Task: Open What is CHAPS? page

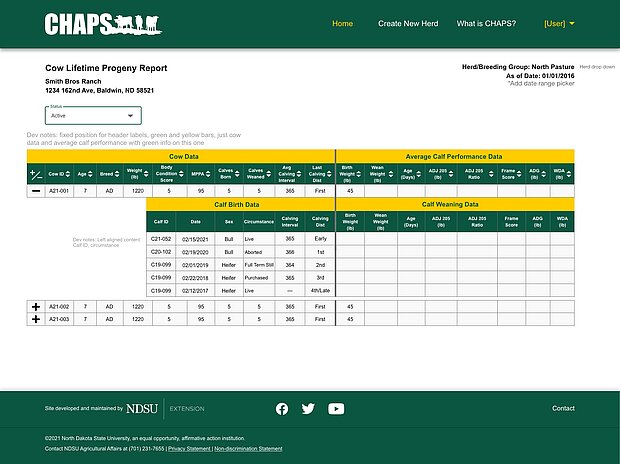Action: [487, 23]
